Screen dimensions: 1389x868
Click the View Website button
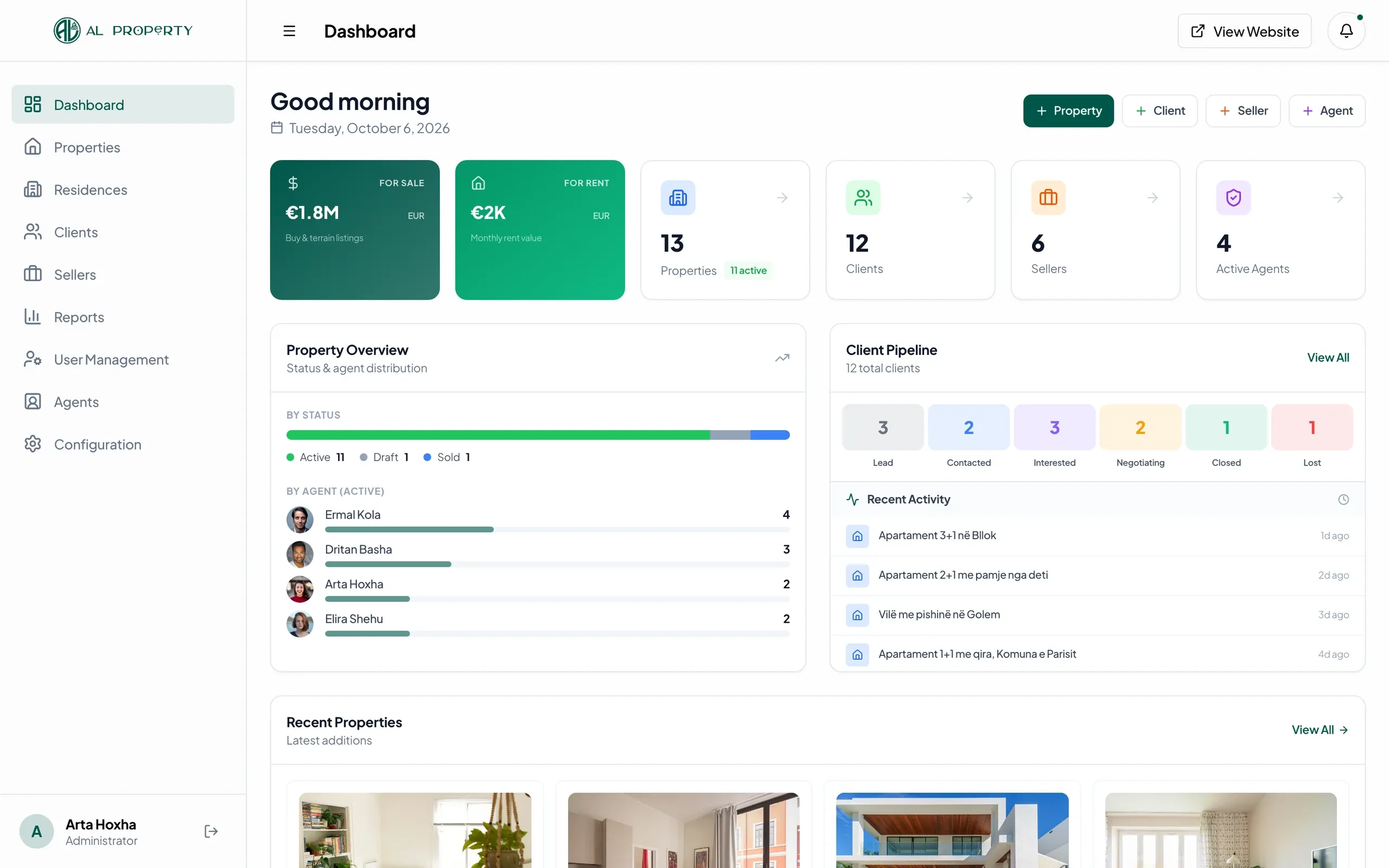(x=1244, y=31)
